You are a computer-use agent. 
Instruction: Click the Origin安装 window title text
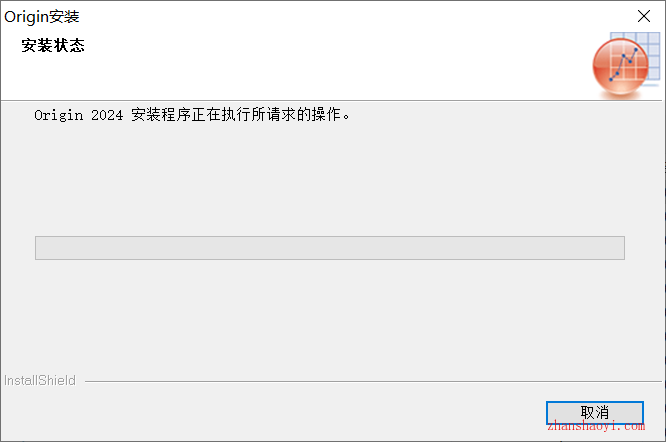pos(42,17)
